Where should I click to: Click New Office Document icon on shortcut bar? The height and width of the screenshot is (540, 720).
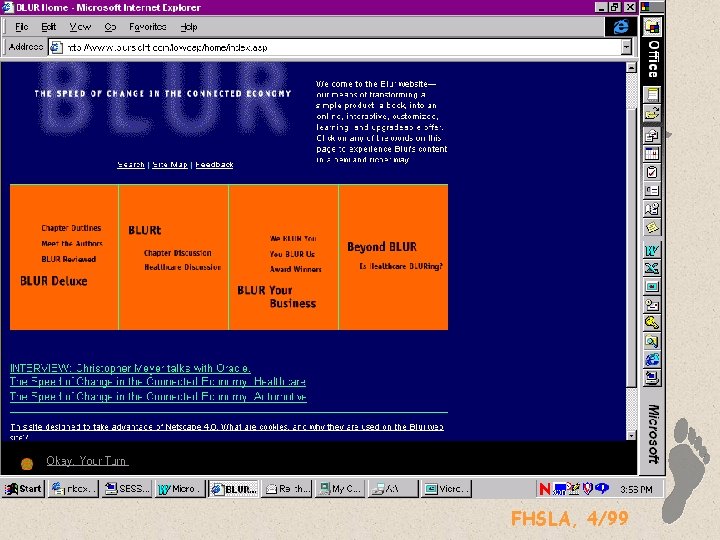[652, 94]
